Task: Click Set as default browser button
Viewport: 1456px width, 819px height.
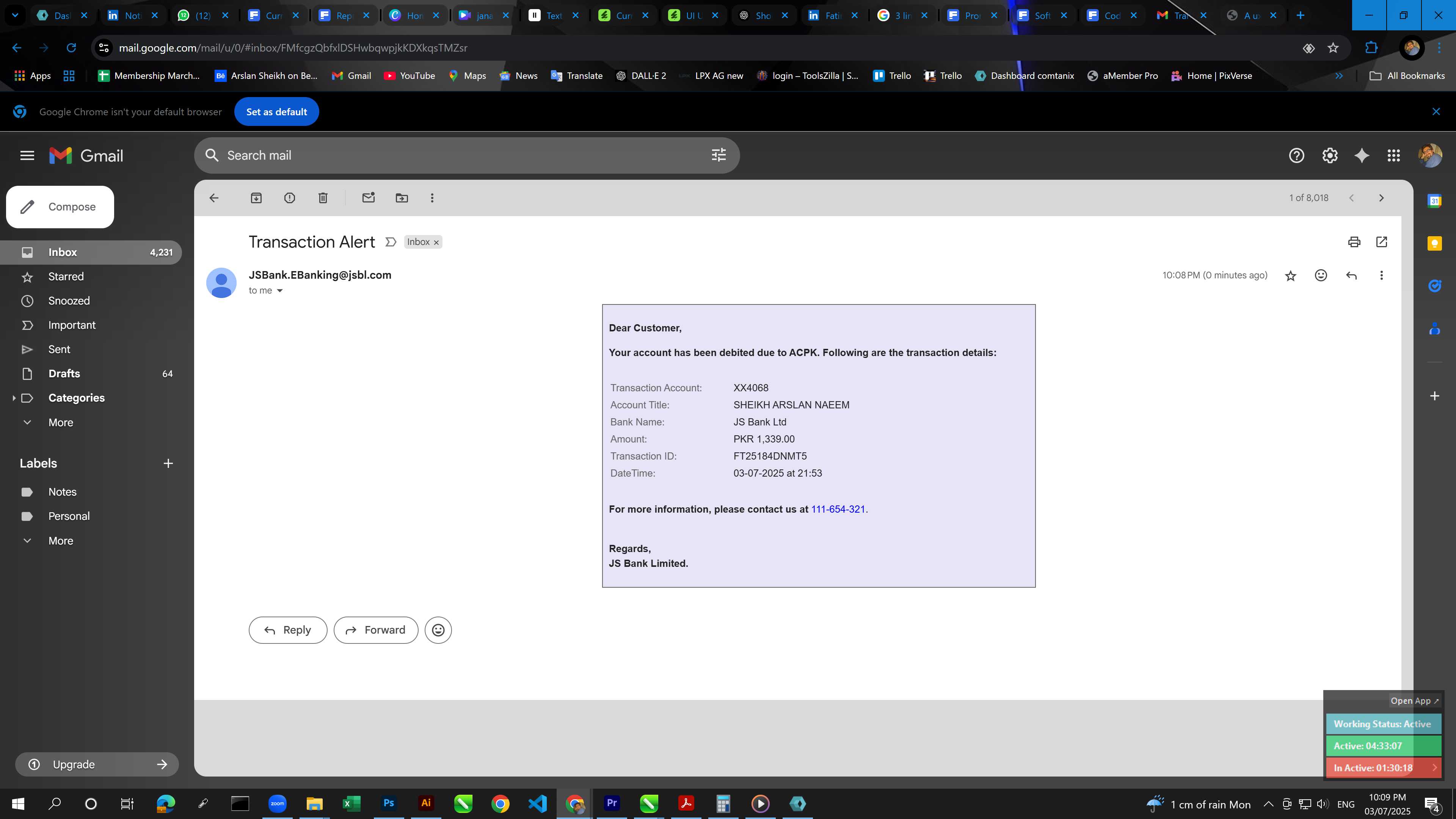Action: pyautogui.click(x=276, y=112)
